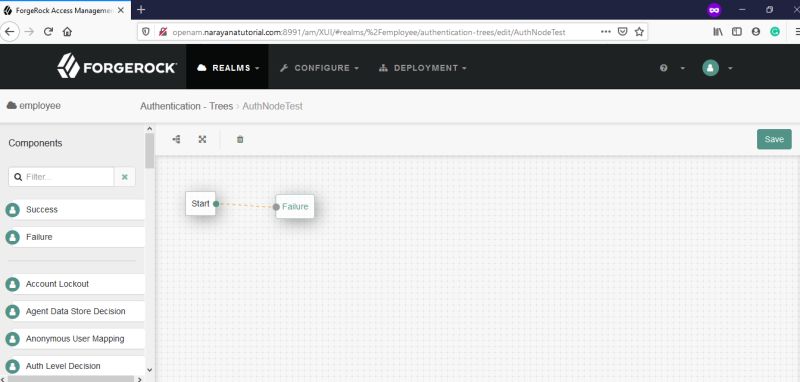Click the Agent Data Store Decision icon

13,312
